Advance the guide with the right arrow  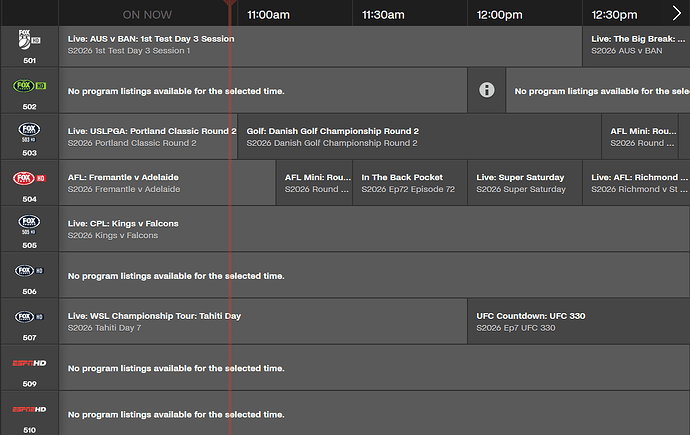(677, 14)
